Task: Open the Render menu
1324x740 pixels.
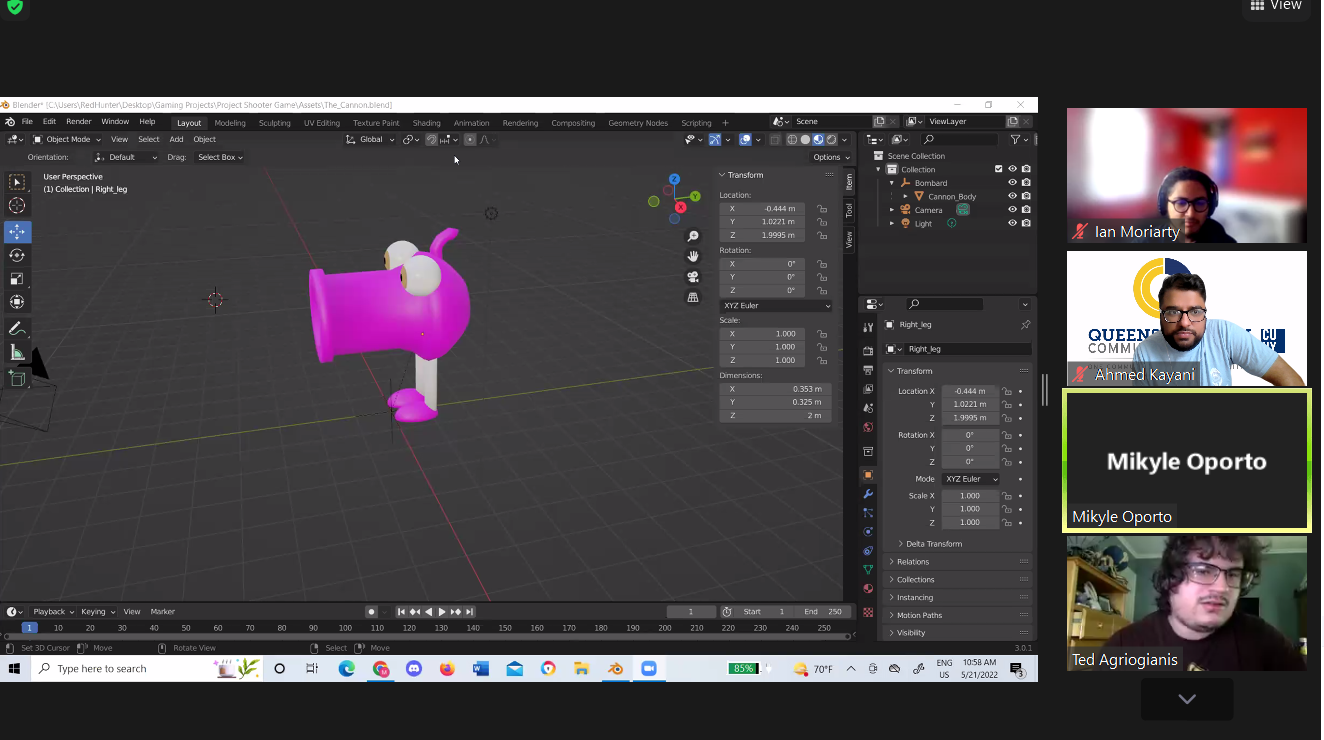Action: coord(79,122)
